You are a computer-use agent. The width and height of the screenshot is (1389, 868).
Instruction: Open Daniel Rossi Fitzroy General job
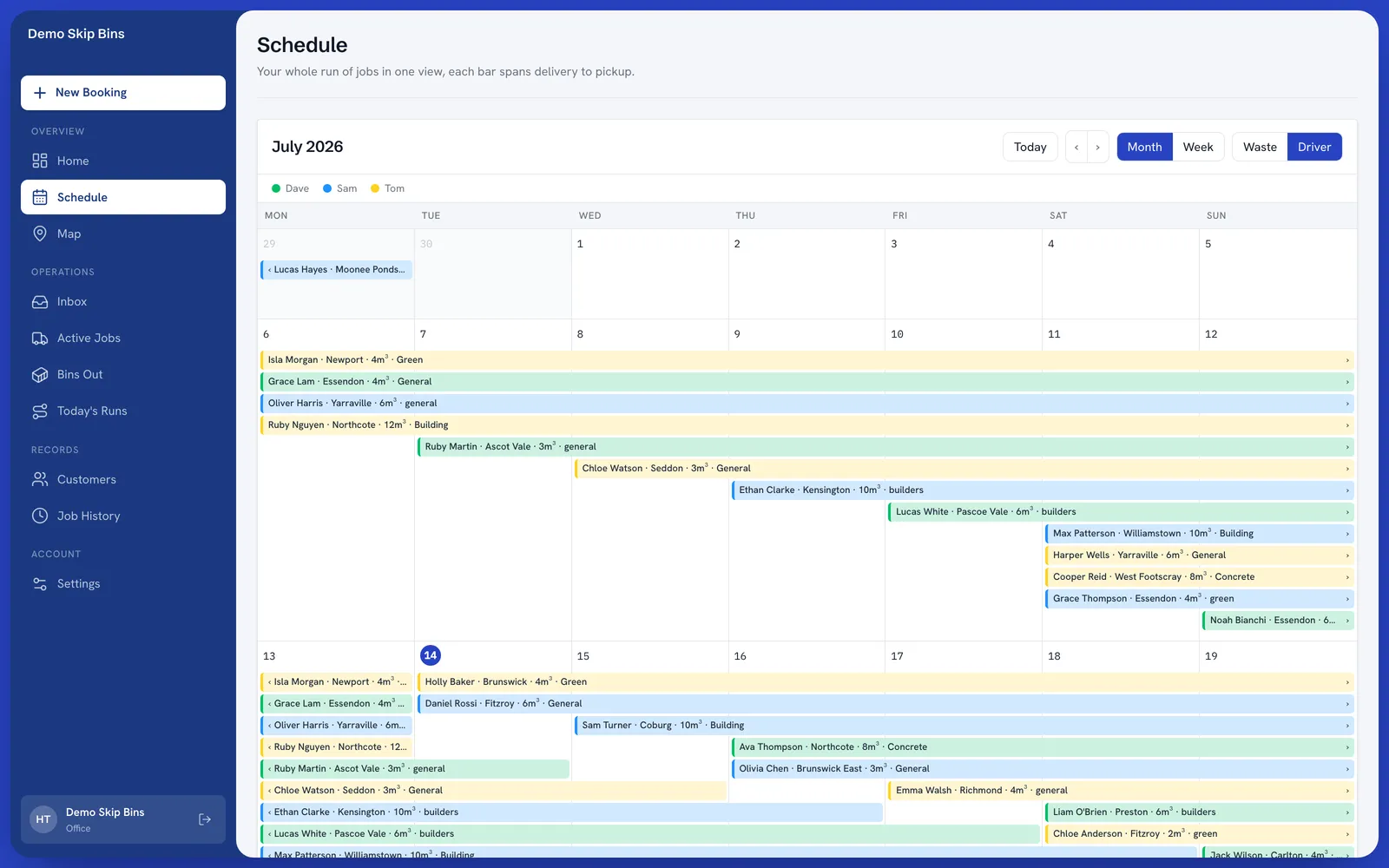885,703
